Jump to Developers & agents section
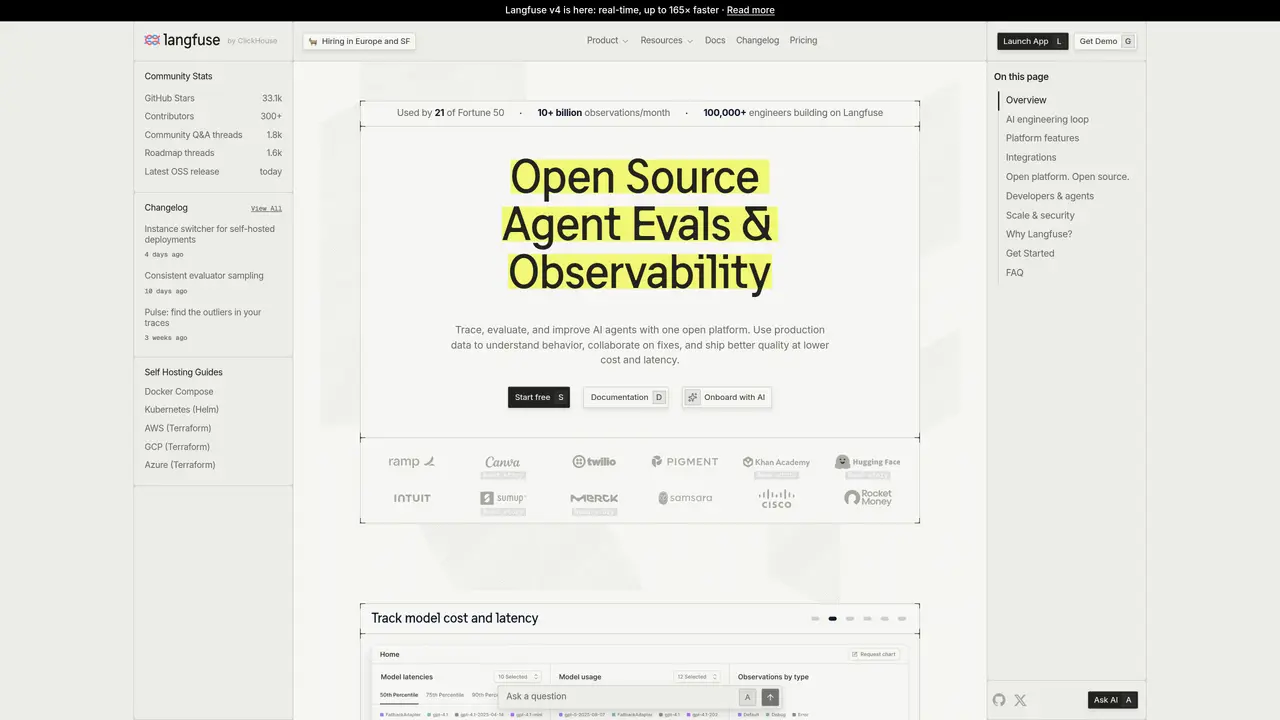The image size is (1280, 720). (x=1050, y=196)
